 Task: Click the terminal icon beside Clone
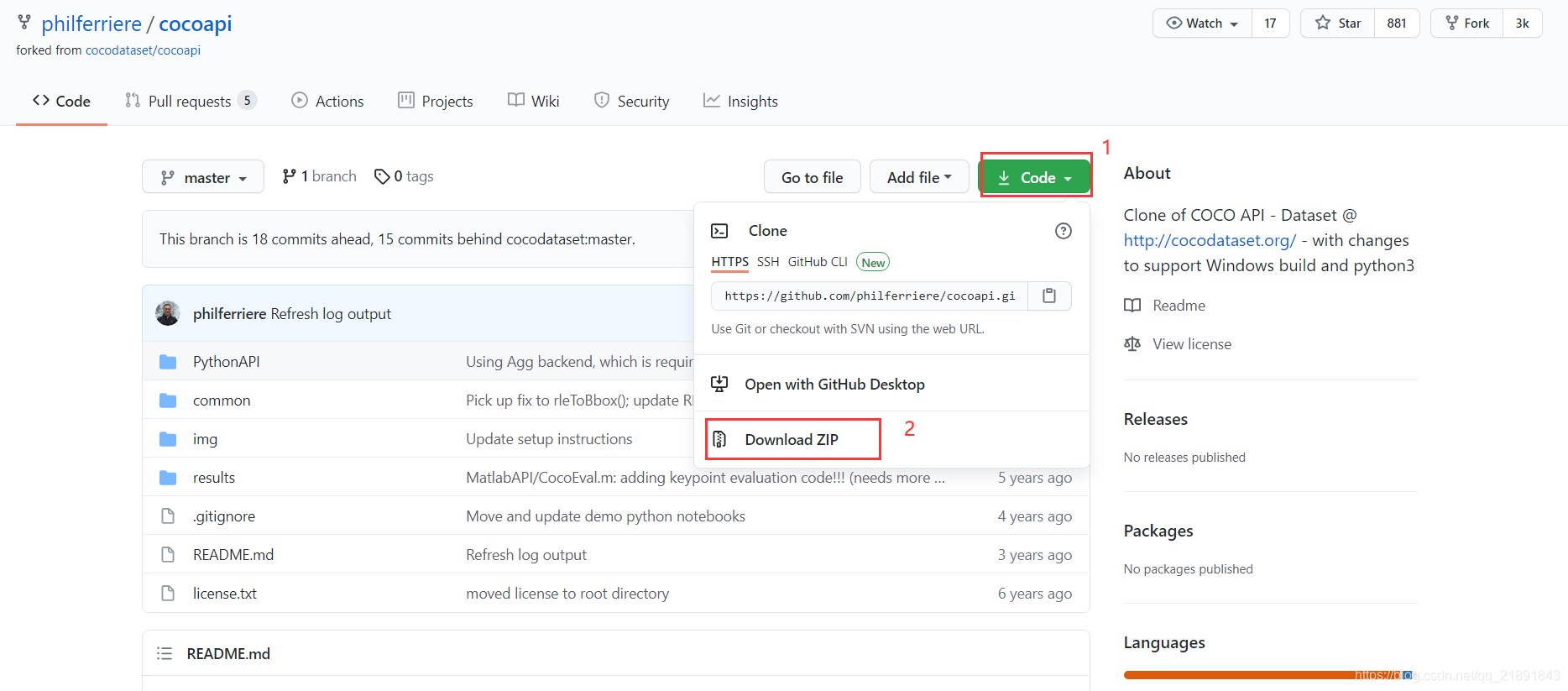pos(719,231)
